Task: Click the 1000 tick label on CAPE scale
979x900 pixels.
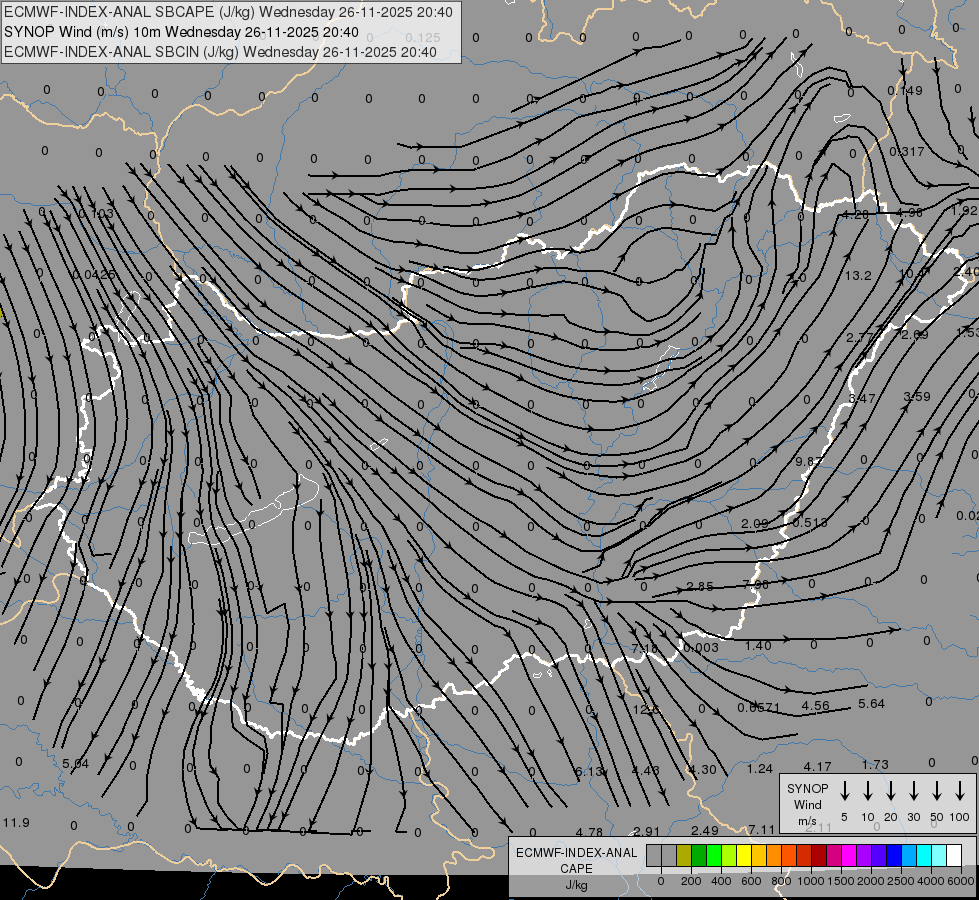Action: click(810, 881)
